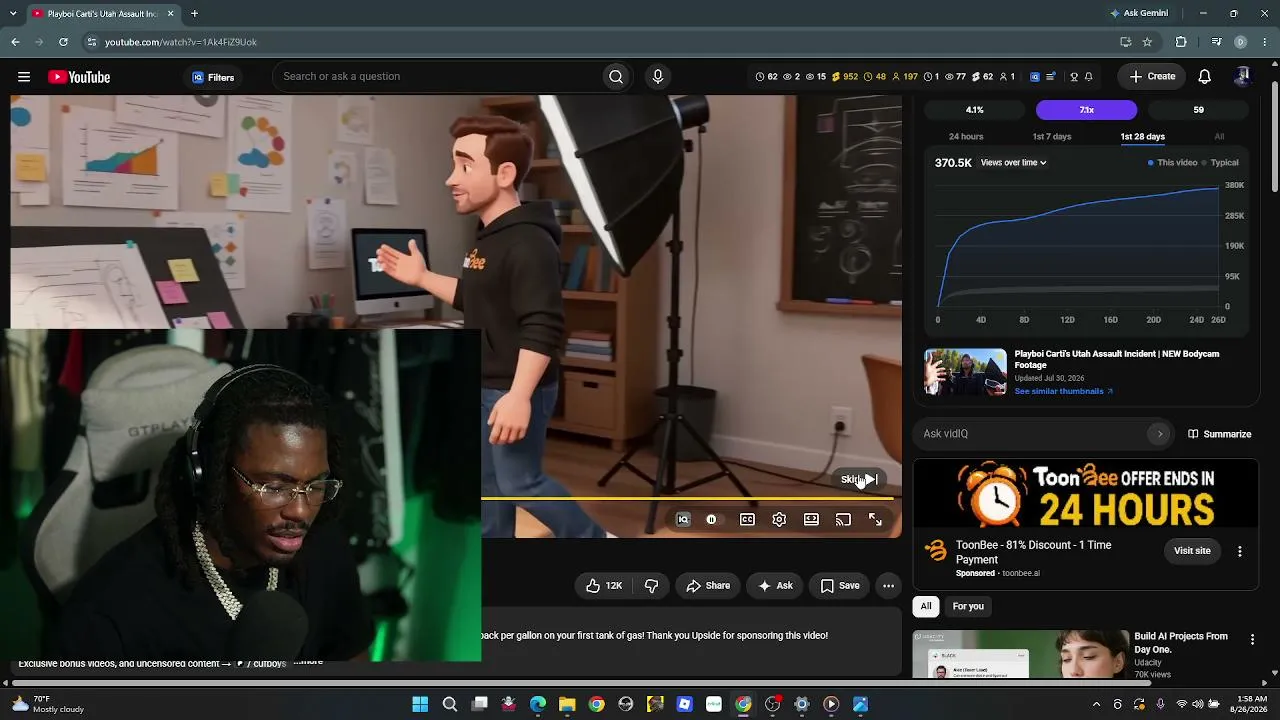Image resolution: width=1280 pixels, height=720 pixels.
Task: Open the YouTube guide hamburger menu
Action: (x=24, y=77)
